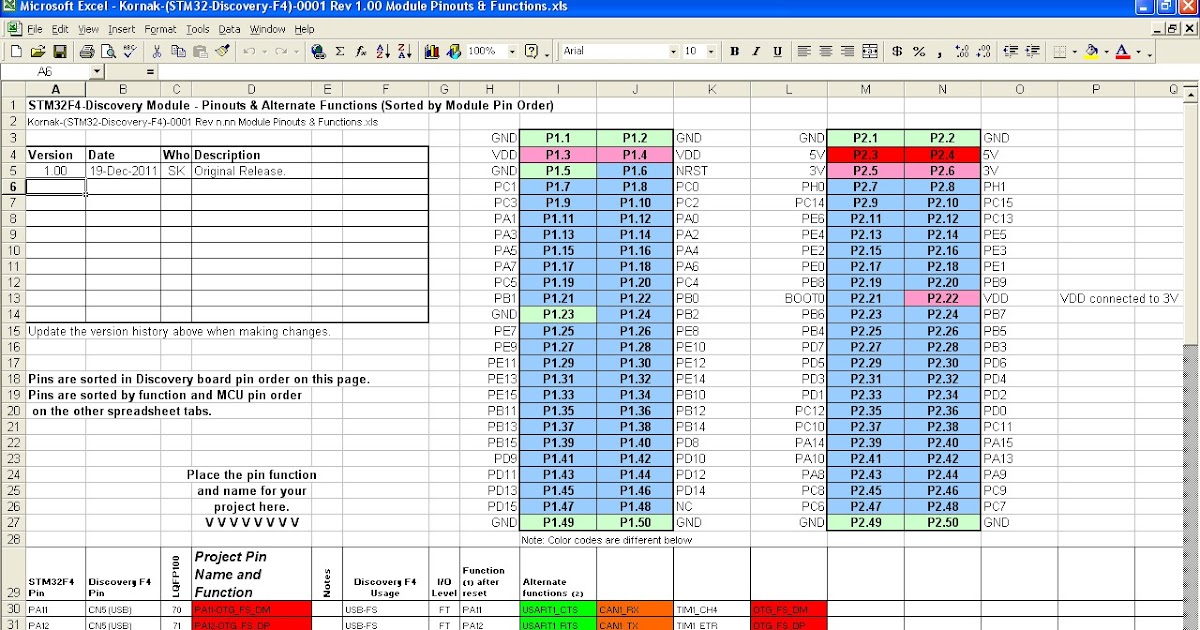Open the Font Color palette dropdown arrow

pyautogui.click(x=1138, y=51)
